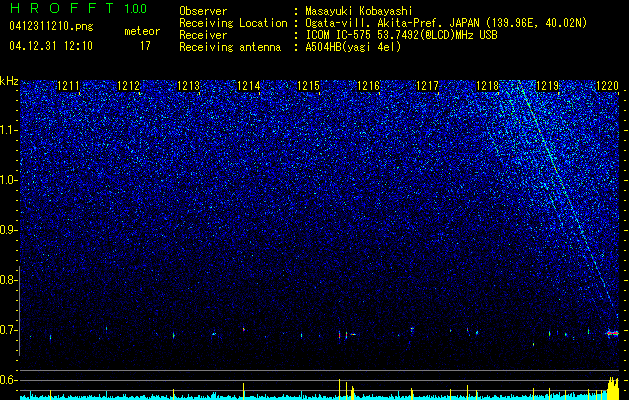Click the 1212 time marker
This screenshot has height=400, width=629.
[128, 86]
